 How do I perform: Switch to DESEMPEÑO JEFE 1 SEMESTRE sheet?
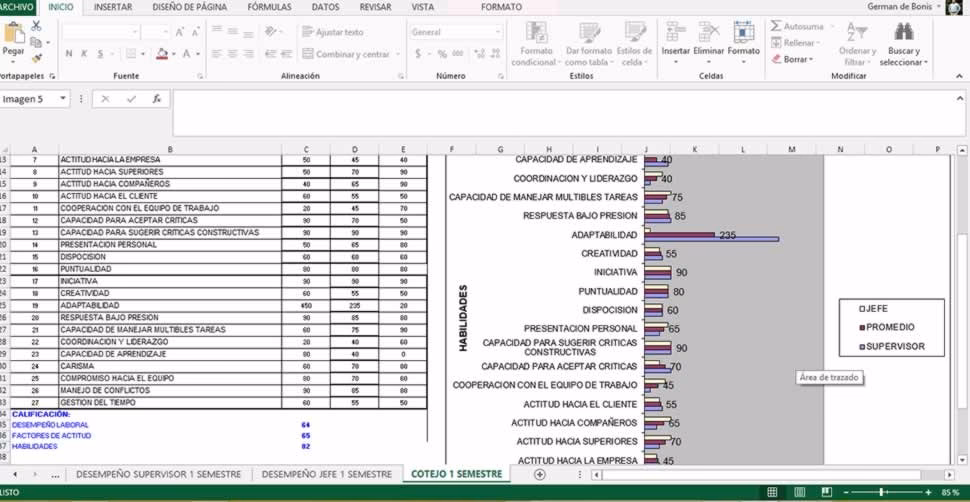(326, 474)
